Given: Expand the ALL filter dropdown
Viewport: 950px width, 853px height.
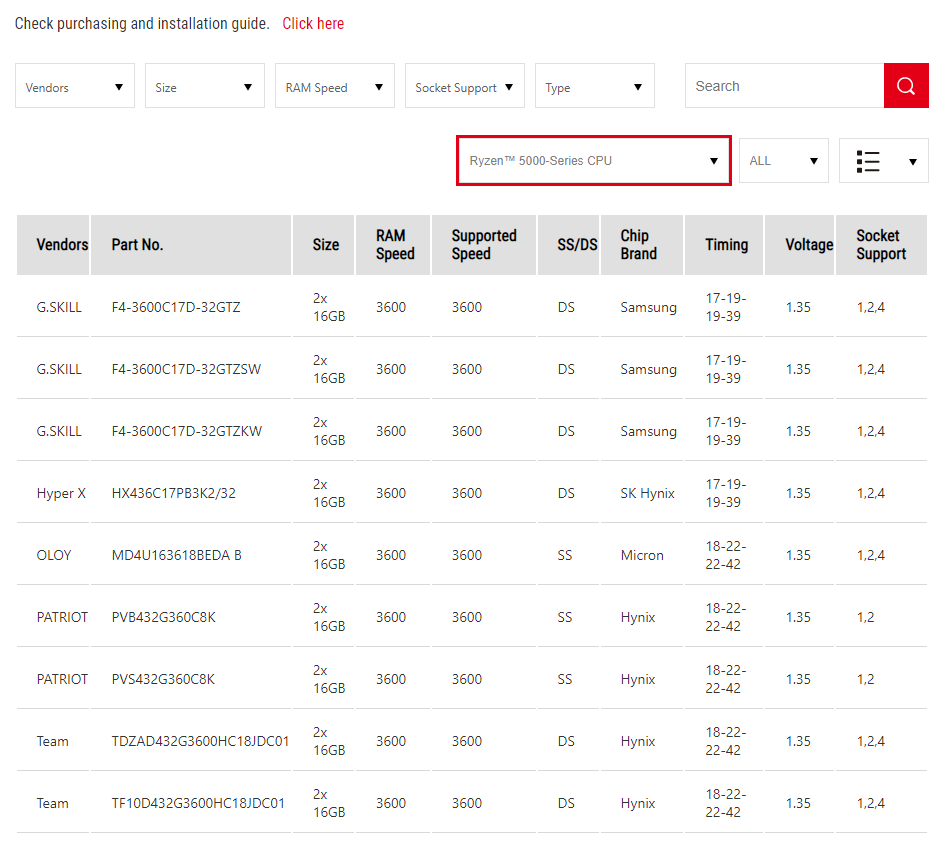Looking at the screenshot, I should [783, 161].
